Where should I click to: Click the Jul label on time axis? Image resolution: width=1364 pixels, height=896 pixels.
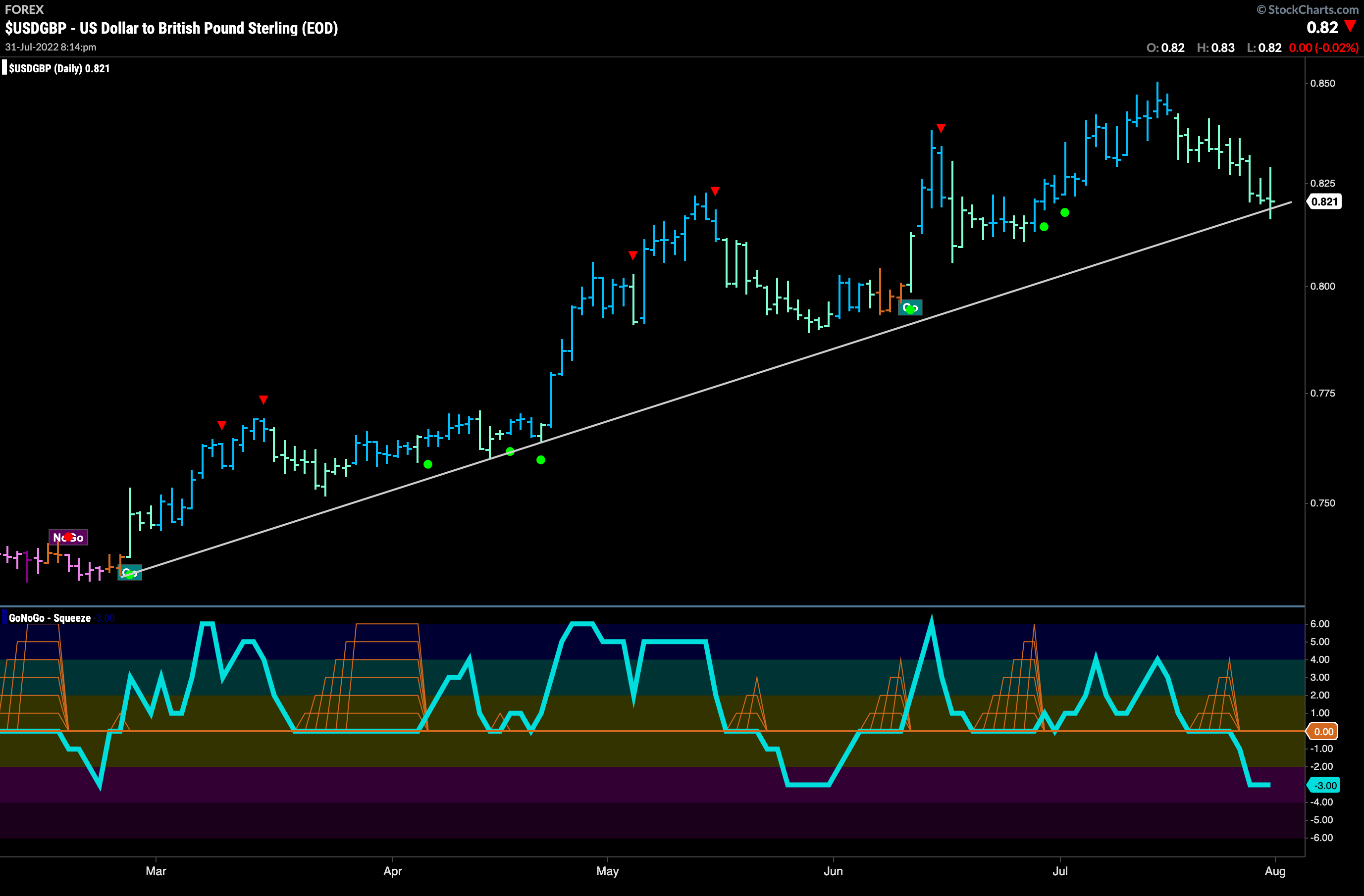click(1060, 871)
